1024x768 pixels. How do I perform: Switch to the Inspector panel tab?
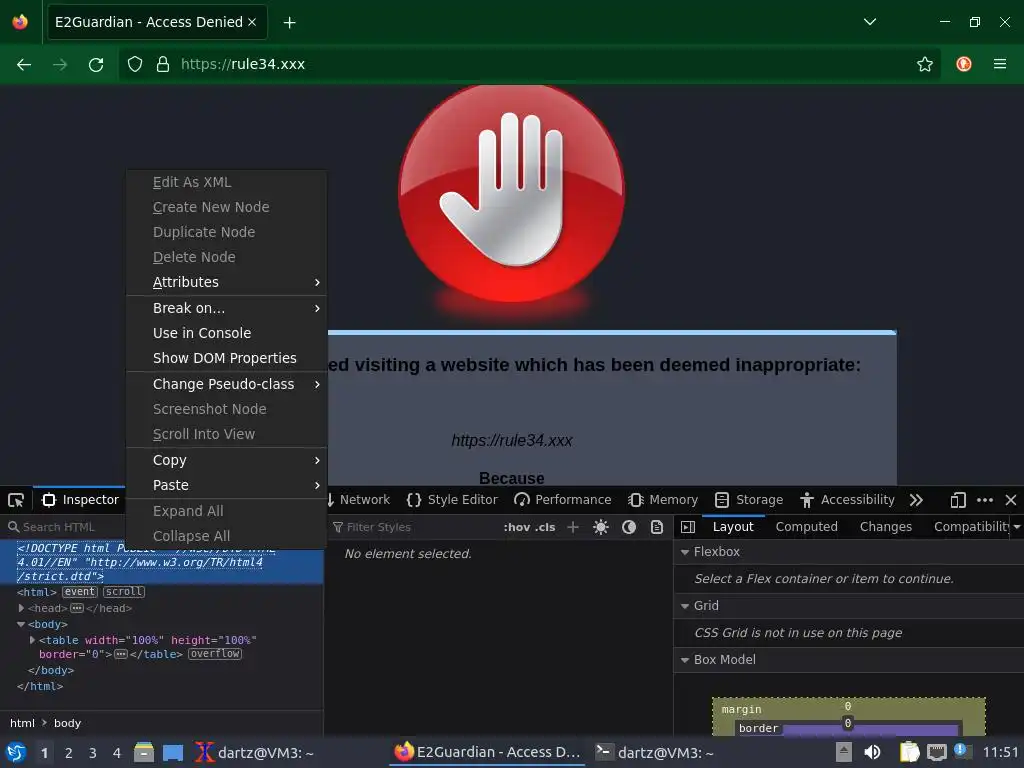(x=80, y=500)
